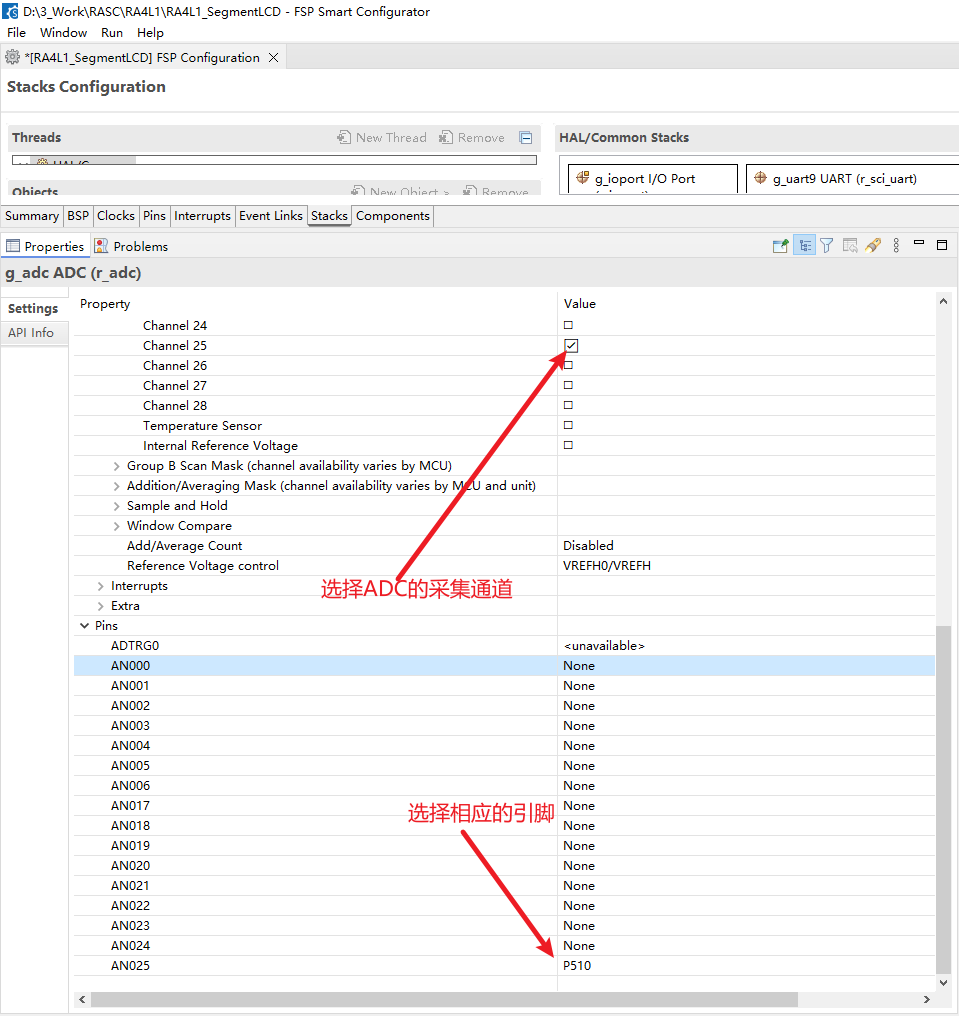Viewport: 959px width, 1016px height.
Task: Click the funnel filter properties icon
Action: 827,246
